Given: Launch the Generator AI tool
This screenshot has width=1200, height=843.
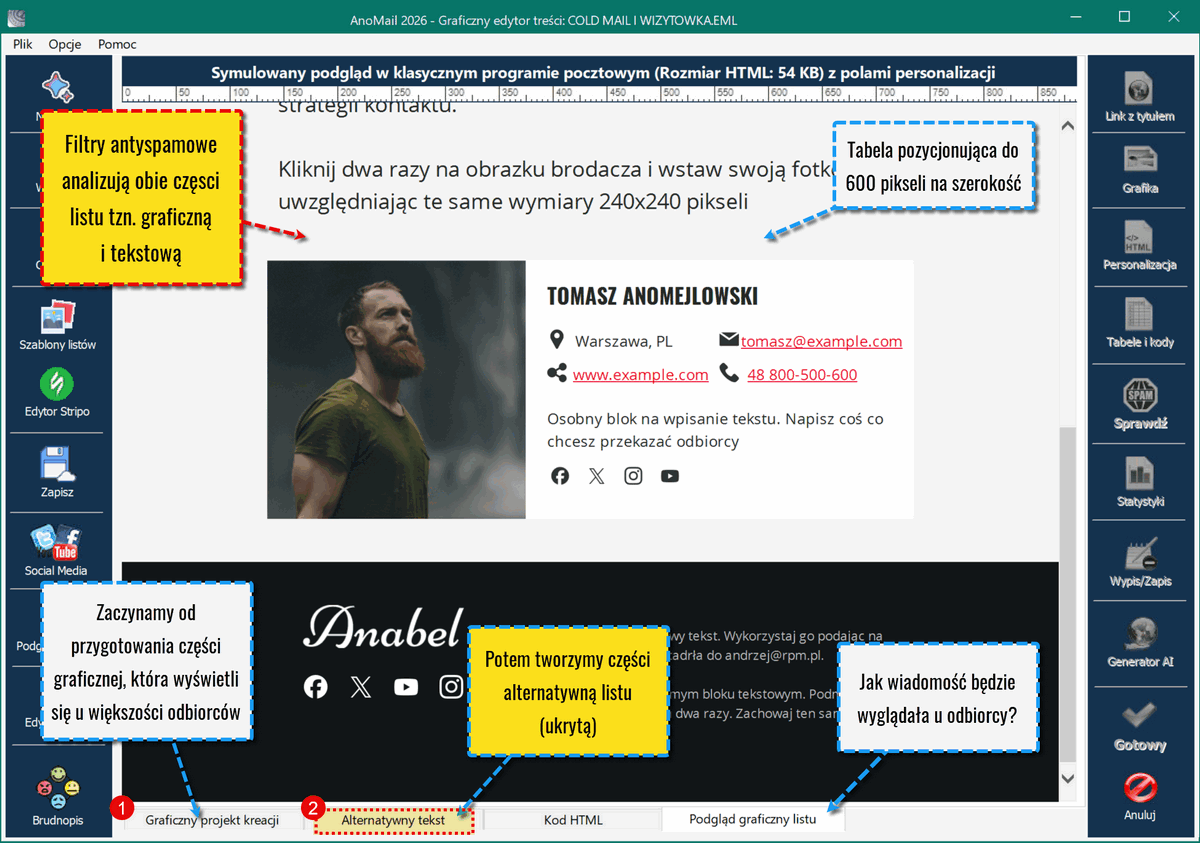Looking at the screenshot, I should point(1139,643).
